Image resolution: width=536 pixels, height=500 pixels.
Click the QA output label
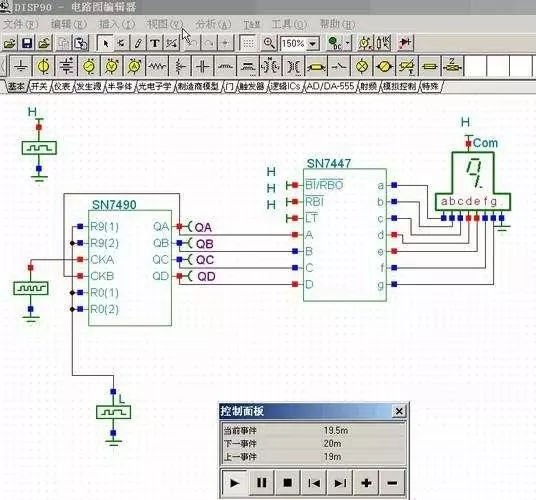point(203,227)
